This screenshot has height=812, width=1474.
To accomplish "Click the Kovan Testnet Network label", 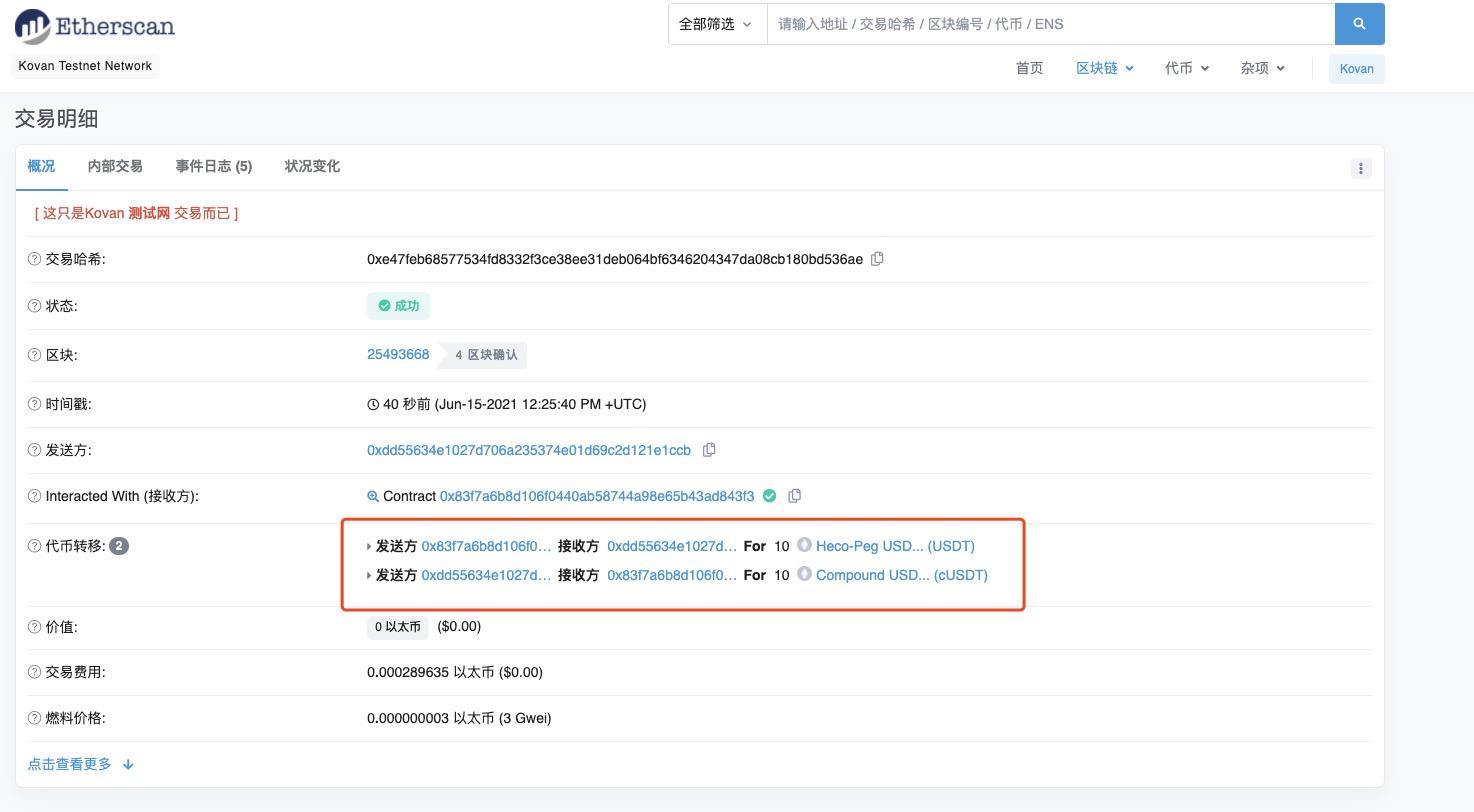I will [85, 66].
